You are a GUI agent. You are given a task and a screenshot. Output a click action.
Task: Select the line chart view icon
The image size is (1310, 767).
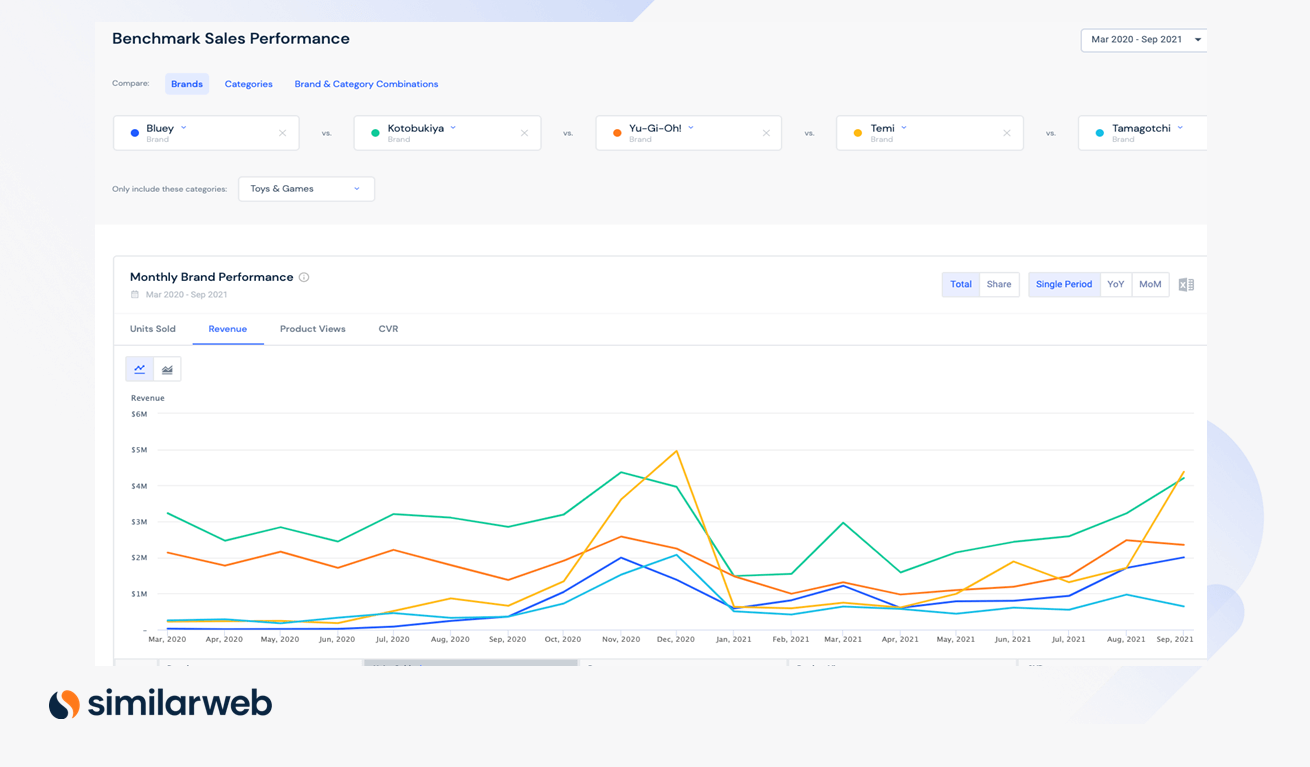click(139, 368)
